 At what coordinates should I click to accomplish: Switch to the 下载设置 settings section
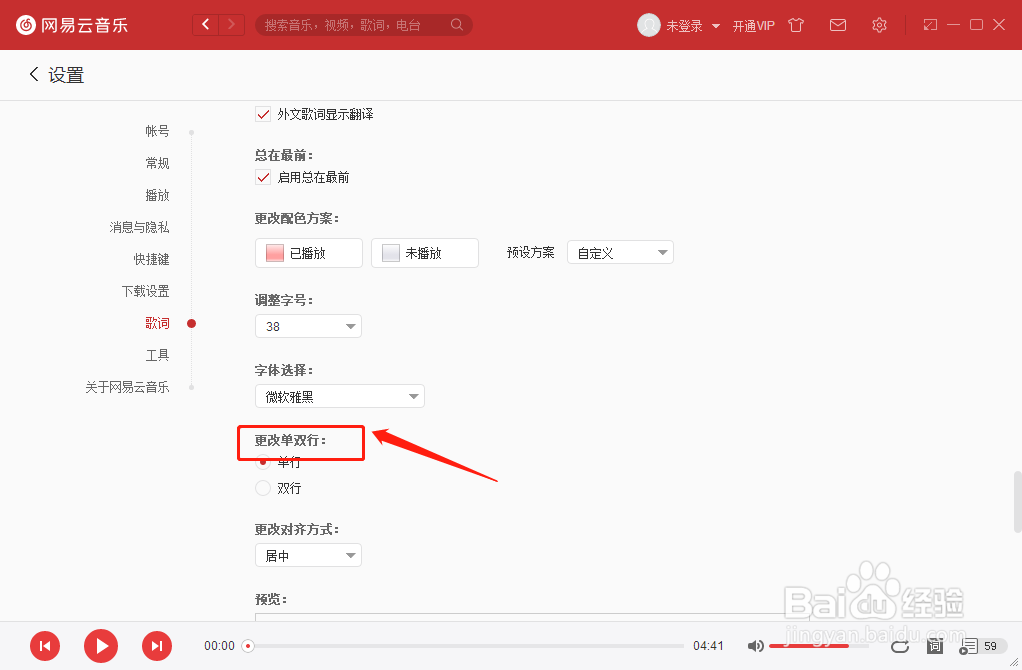click(x=145, y=290)
